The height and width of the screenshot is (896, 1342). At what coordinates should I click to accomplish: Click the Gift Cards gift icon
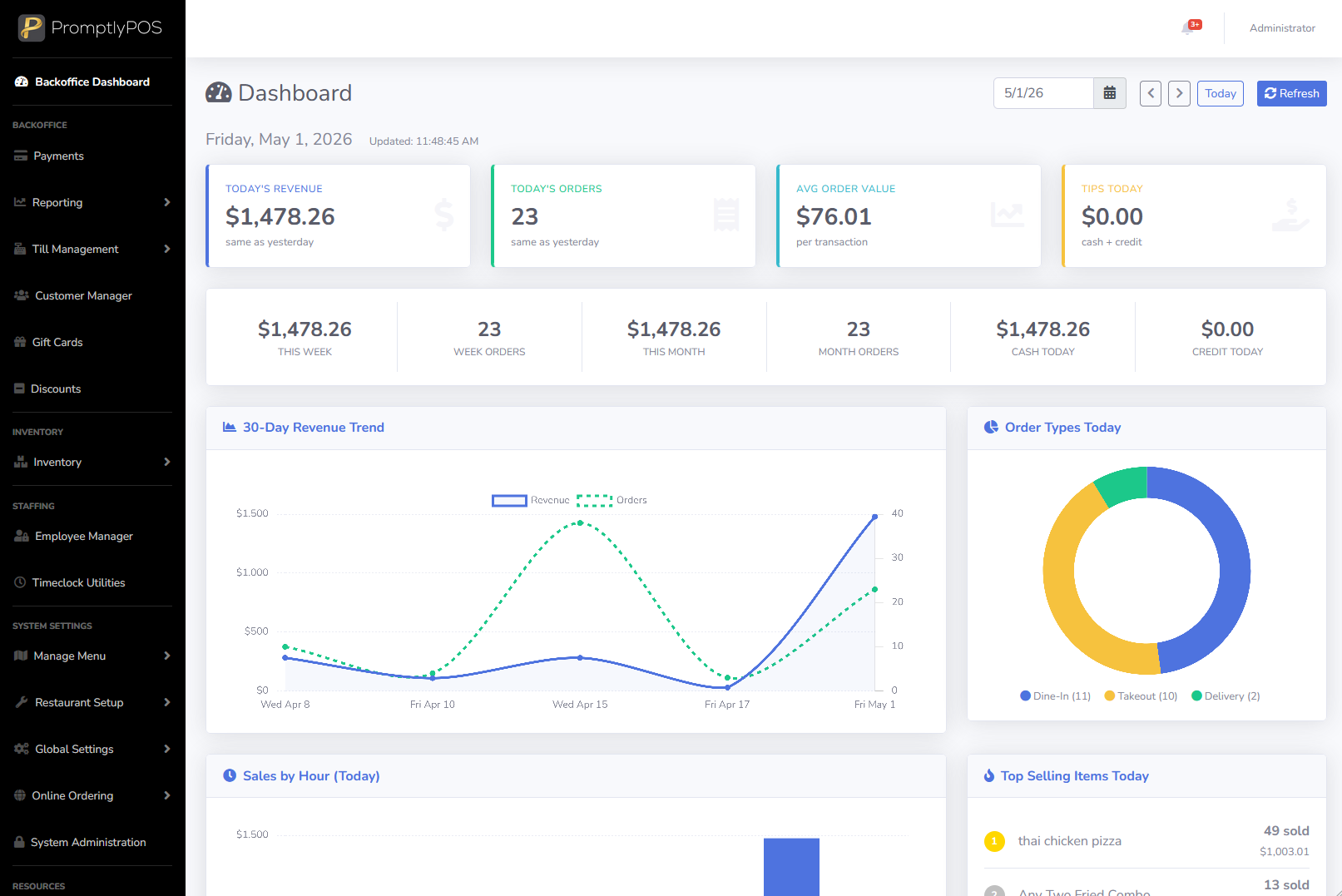[20, 342]
